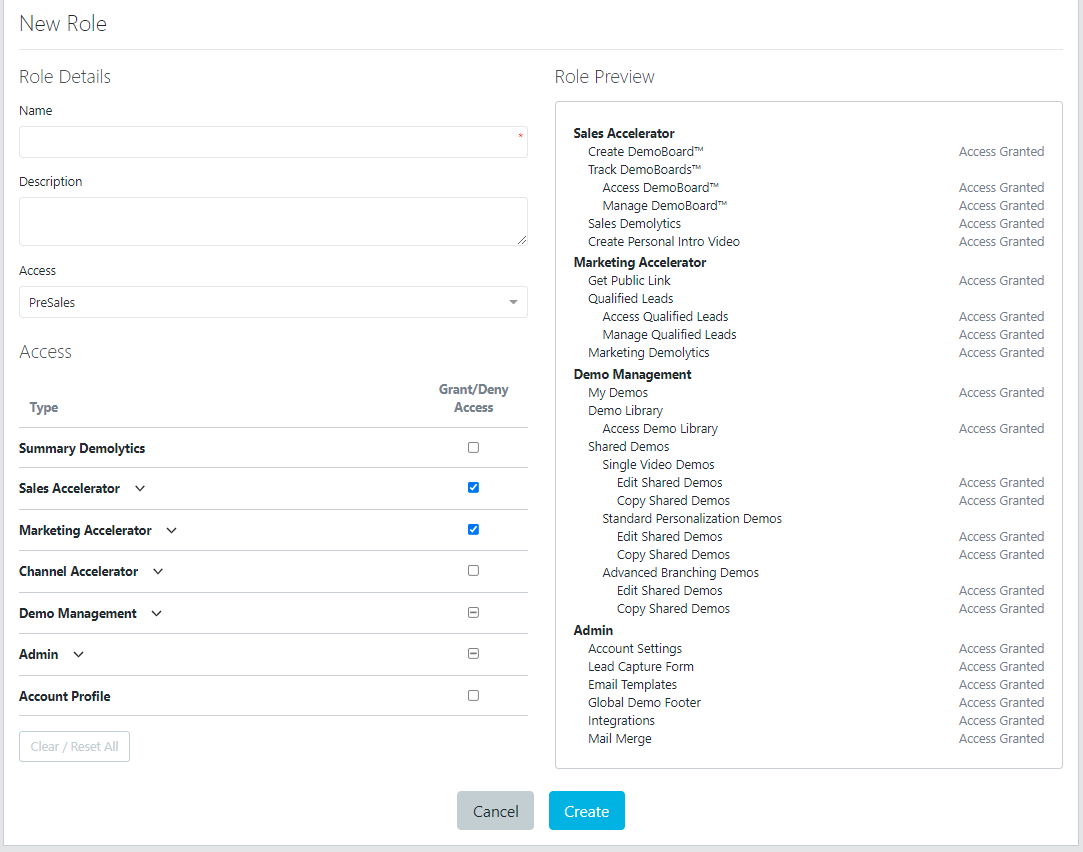
Task: Click Account Settings preview entry
Action: pyautogui.click(x=635, y=648)
